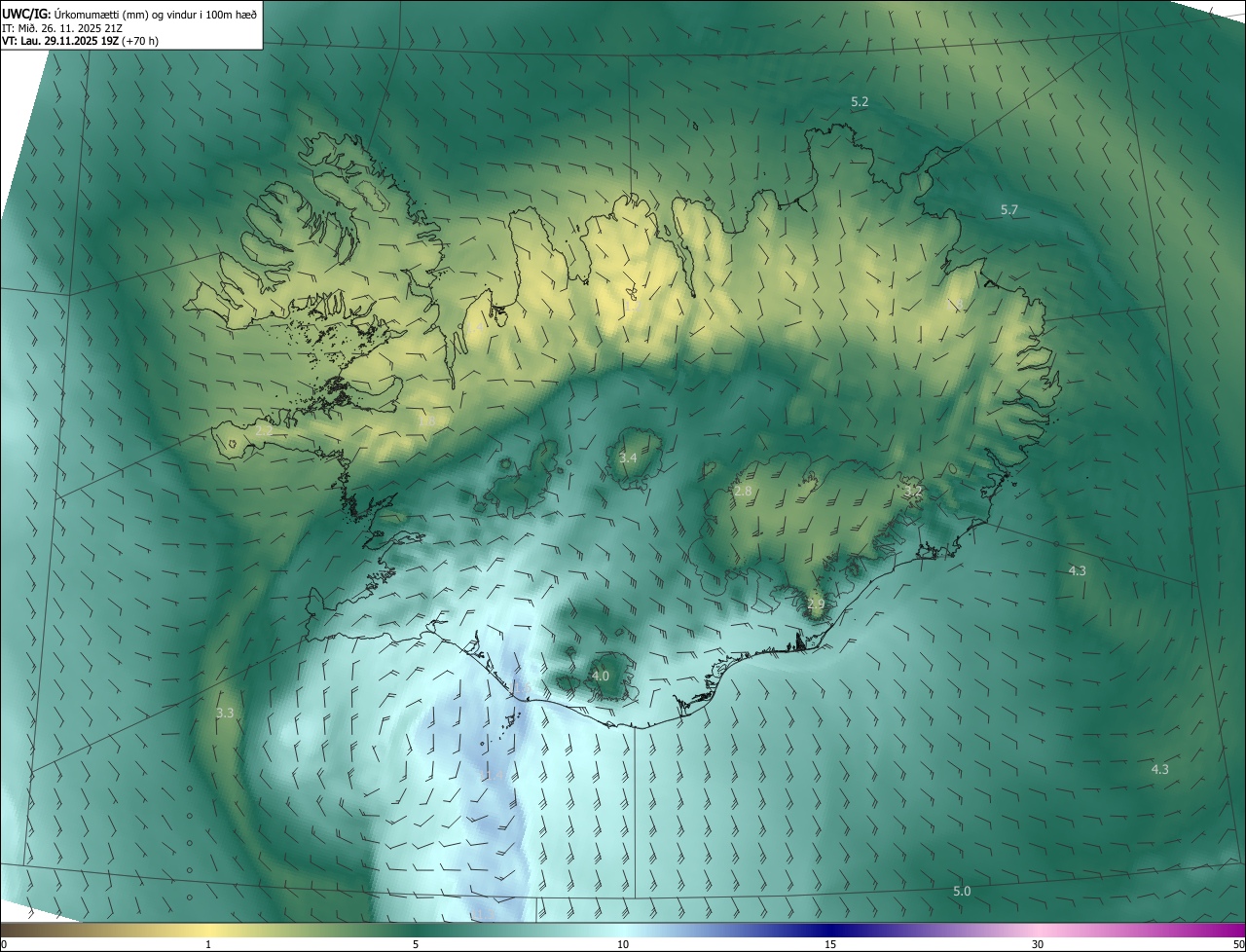Image resolution: width=1246 pixels, height=952 pixels.
Task: Click the color scale tick label 50
Action: click(x=1238, y=944)
